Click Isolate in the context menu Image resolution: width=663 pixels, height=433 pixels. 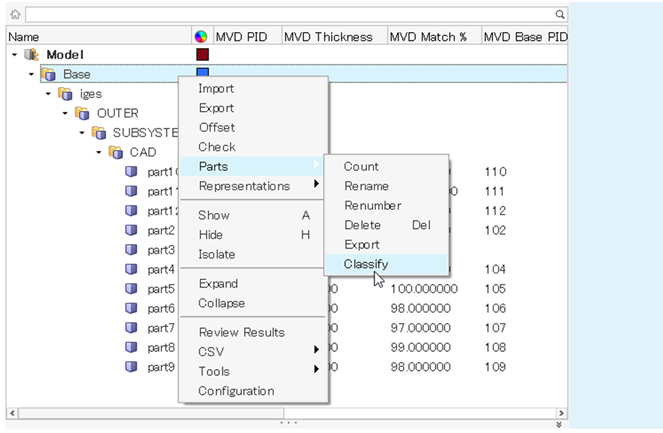[x=217, y=254]
